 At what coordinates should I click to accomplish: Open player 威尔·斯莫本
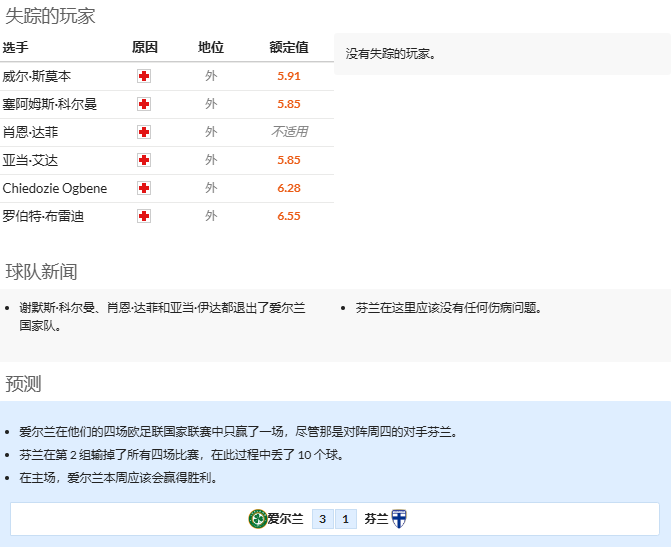(x=37, y=76)
